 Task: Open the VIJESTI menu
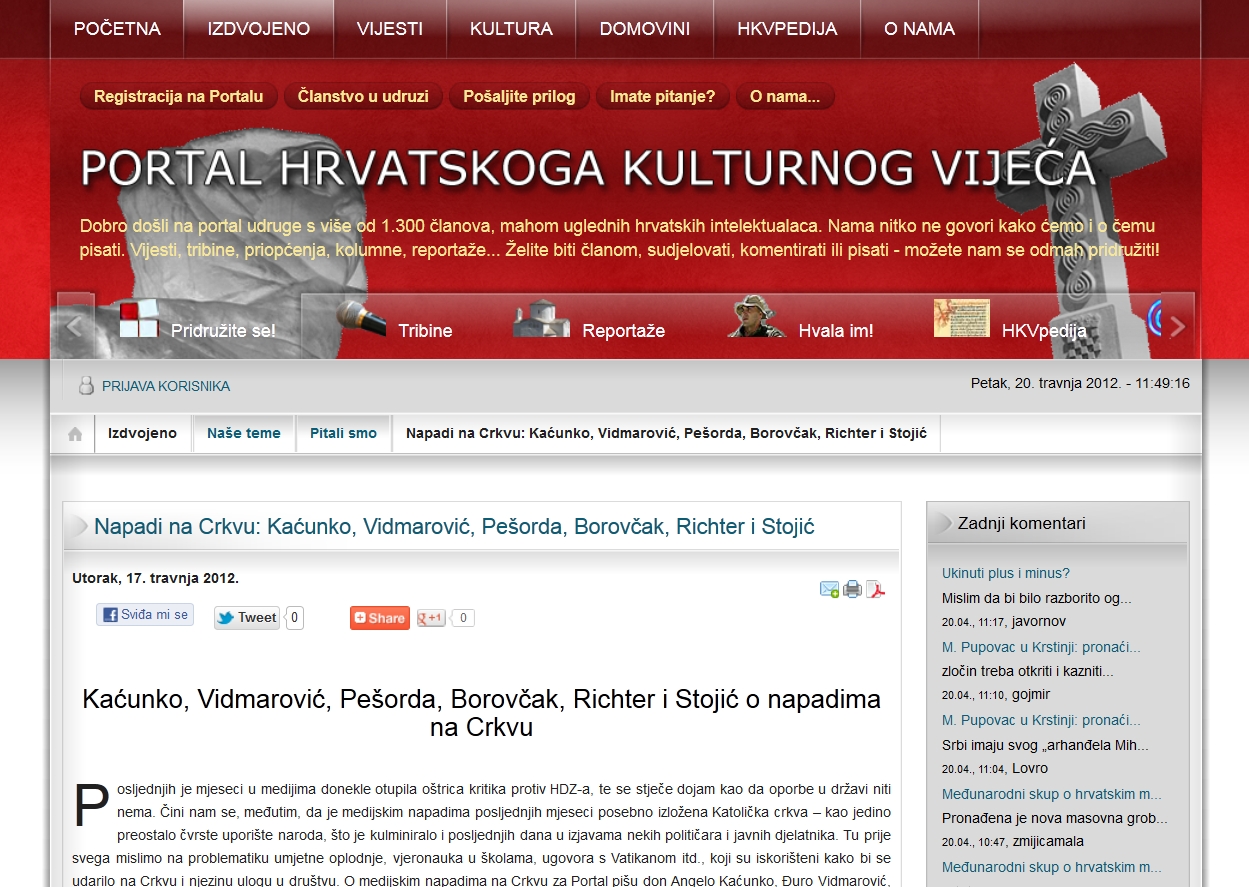coord(390,29)
